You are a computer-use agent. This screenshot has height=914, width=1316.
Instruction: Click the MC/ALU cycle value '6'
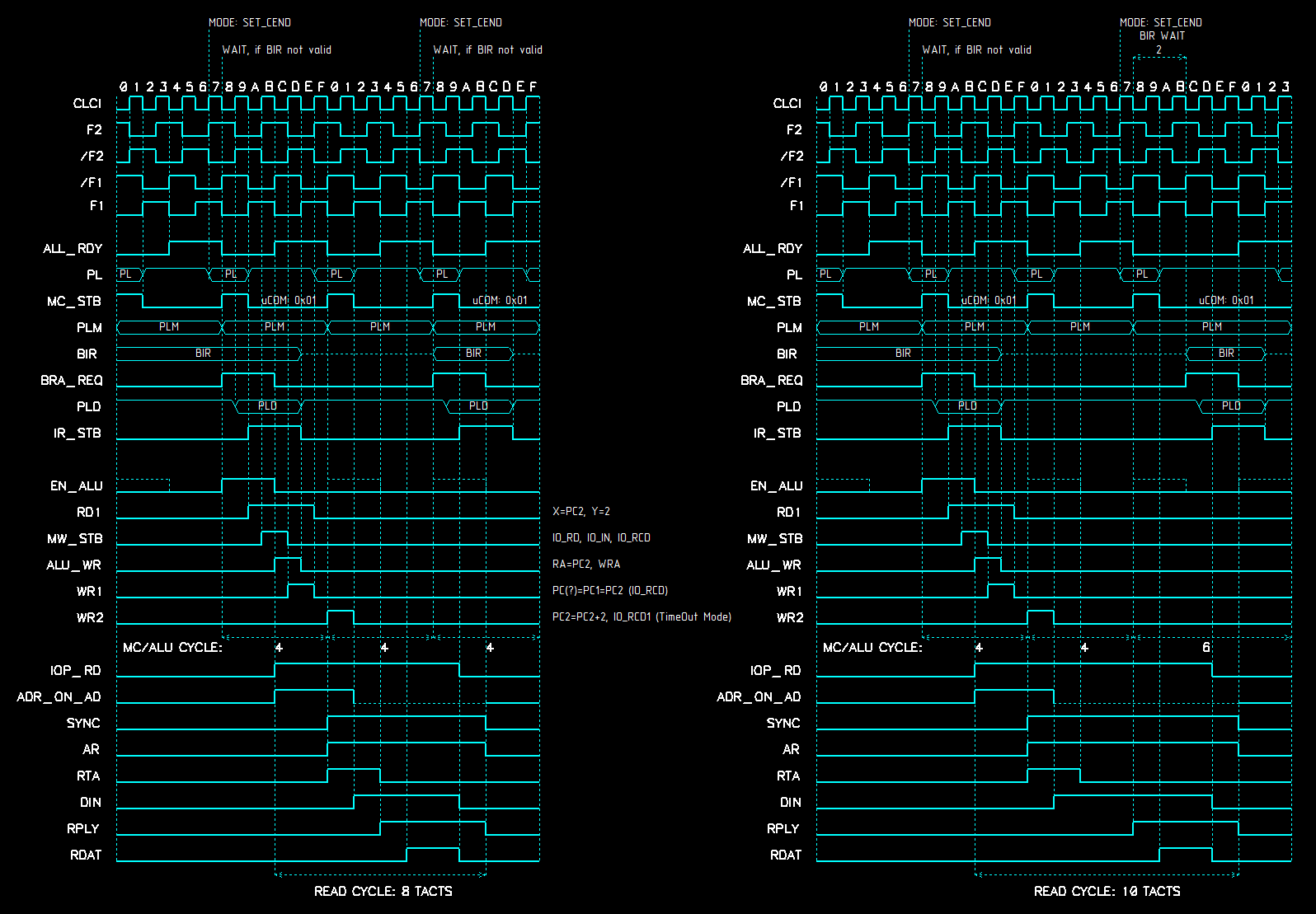[1206, 648]
